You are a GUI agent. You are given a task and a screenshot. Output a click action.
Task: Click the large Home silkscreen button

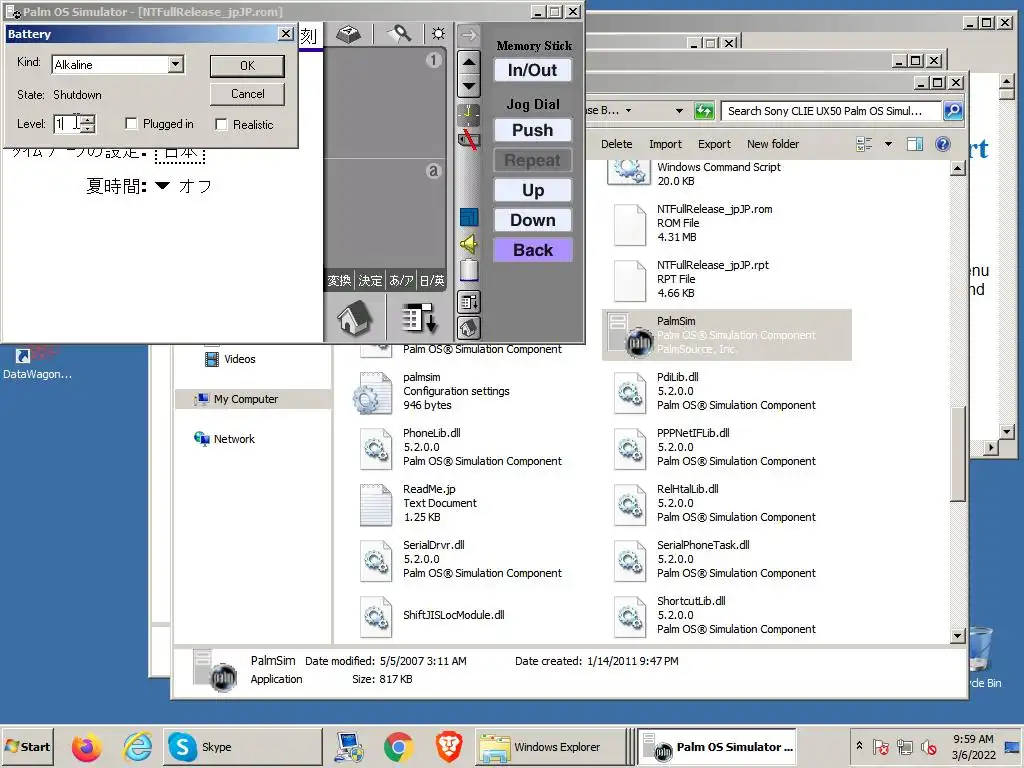[355, 319]
